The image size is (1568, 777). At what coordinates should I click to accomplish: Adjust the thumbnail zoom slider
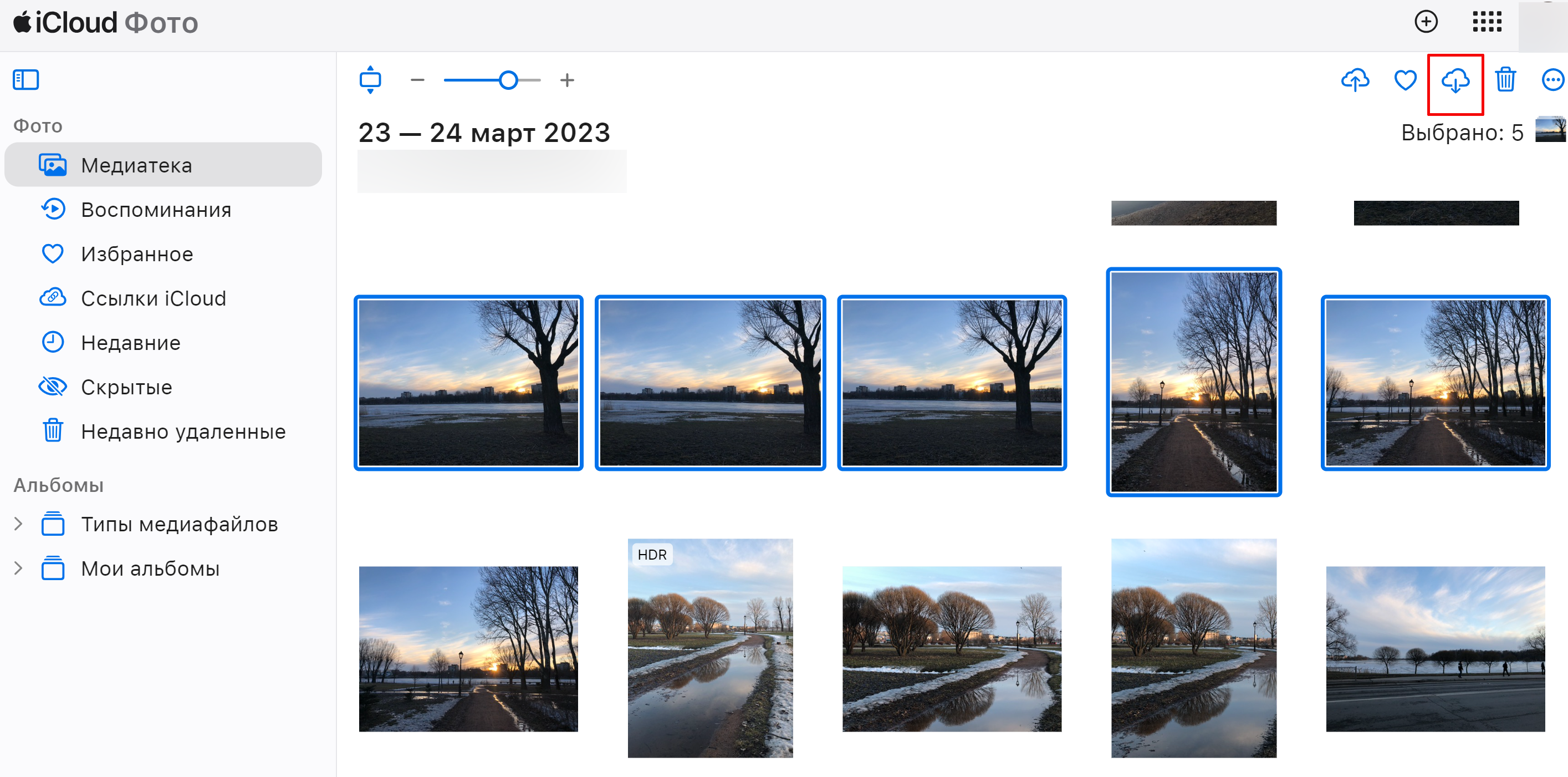pyautogui.click(x=492, y=80)
